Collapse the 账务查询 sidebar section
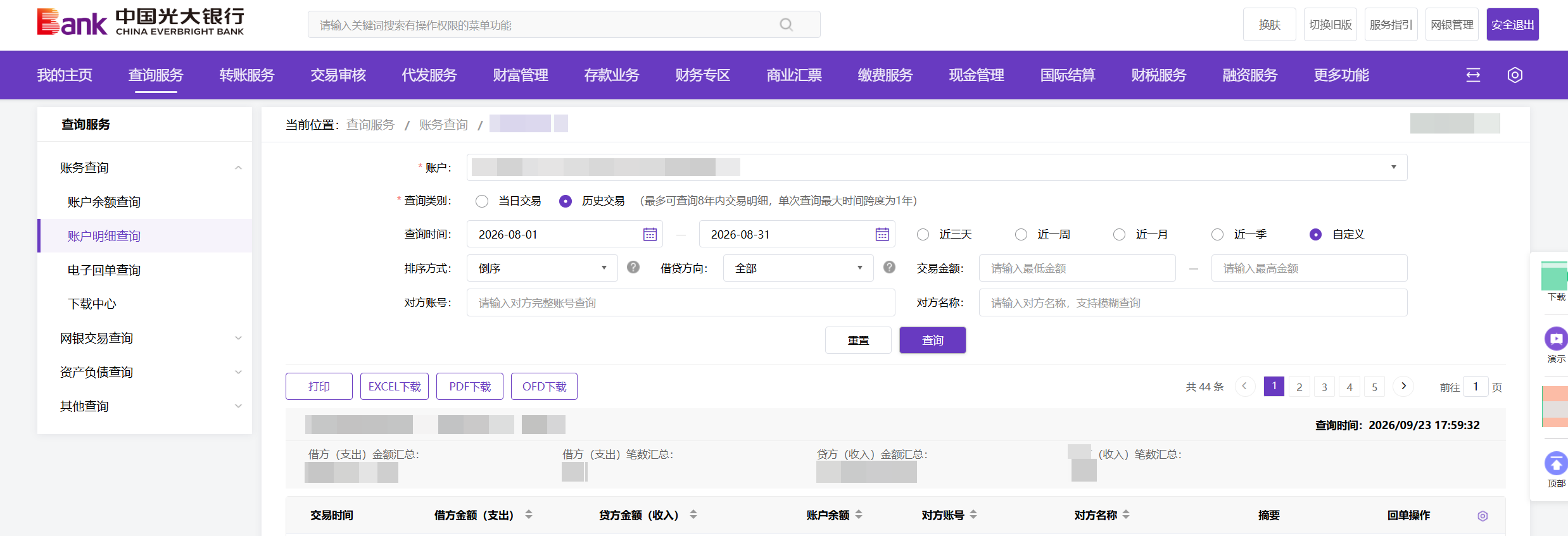 tap(238, 168)
